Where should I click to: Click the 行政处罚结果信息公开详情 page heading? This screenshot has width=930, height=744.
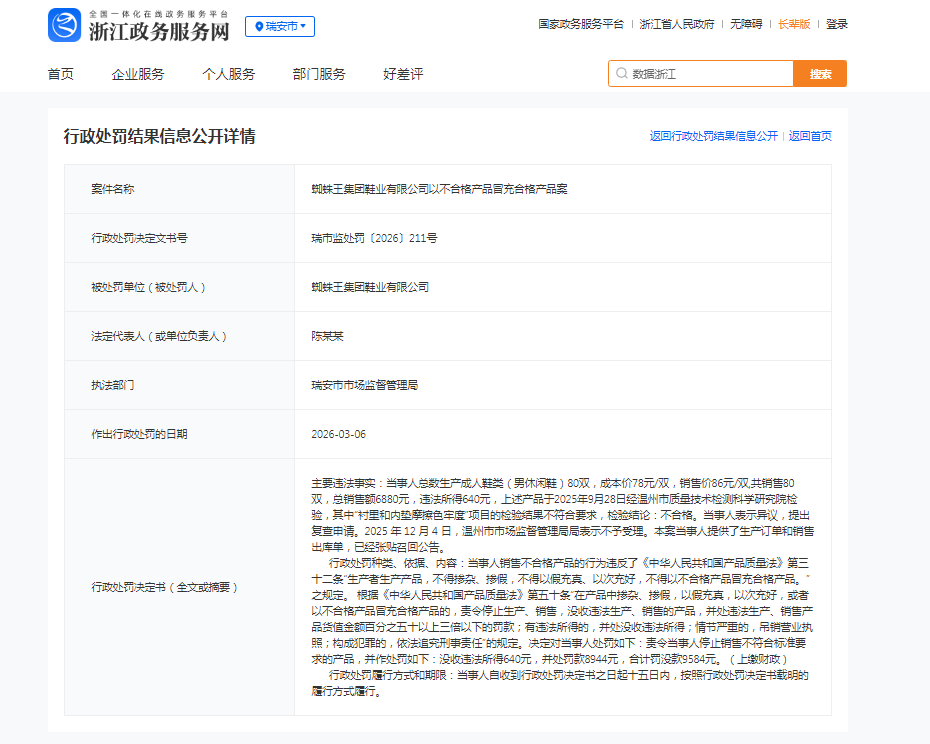[x=160, y=136]
